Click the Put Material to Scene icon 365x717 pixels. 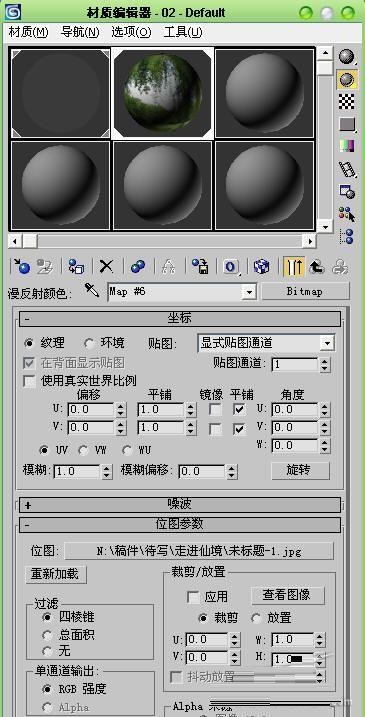click(46, 267)
